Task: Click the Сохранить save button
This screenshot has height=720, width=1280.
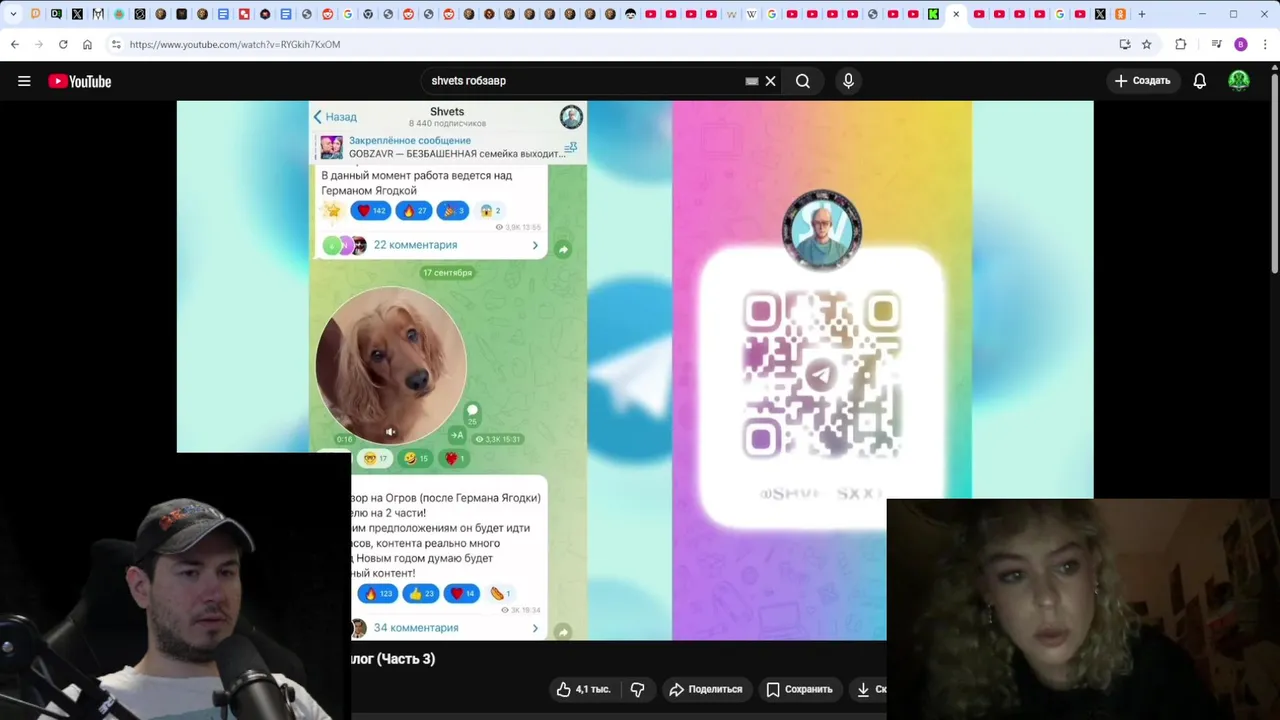Action: 799,689
